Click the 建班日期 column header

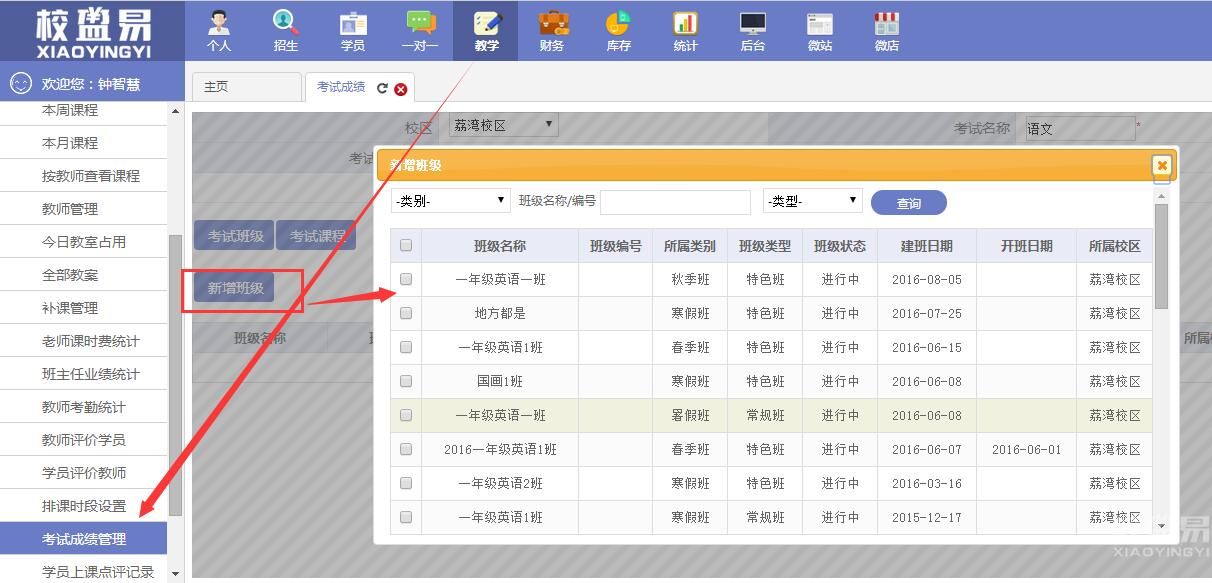click(x=926, y=246)
